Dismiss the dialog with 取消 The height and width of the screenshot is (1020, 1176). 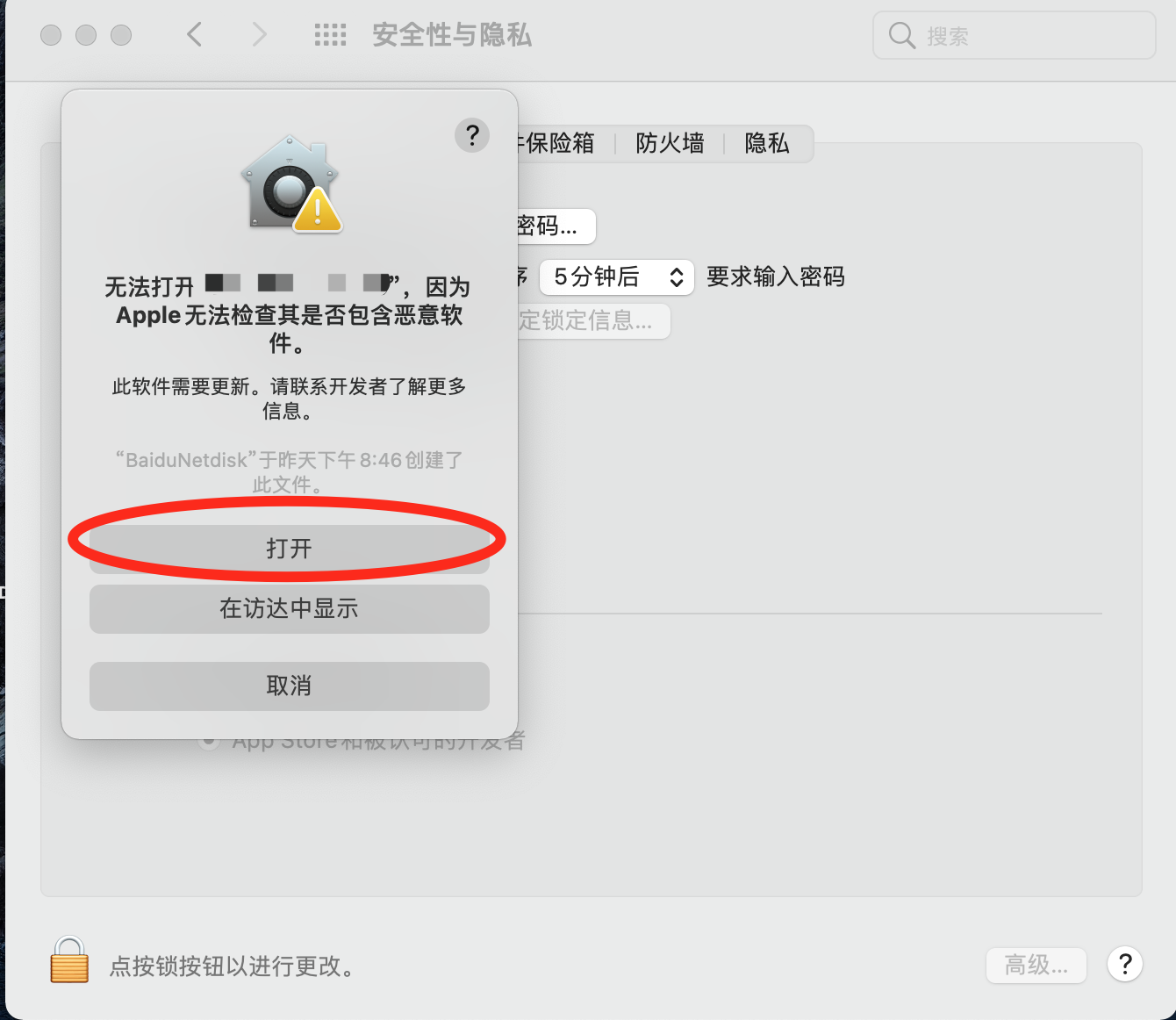coord(289,686)
